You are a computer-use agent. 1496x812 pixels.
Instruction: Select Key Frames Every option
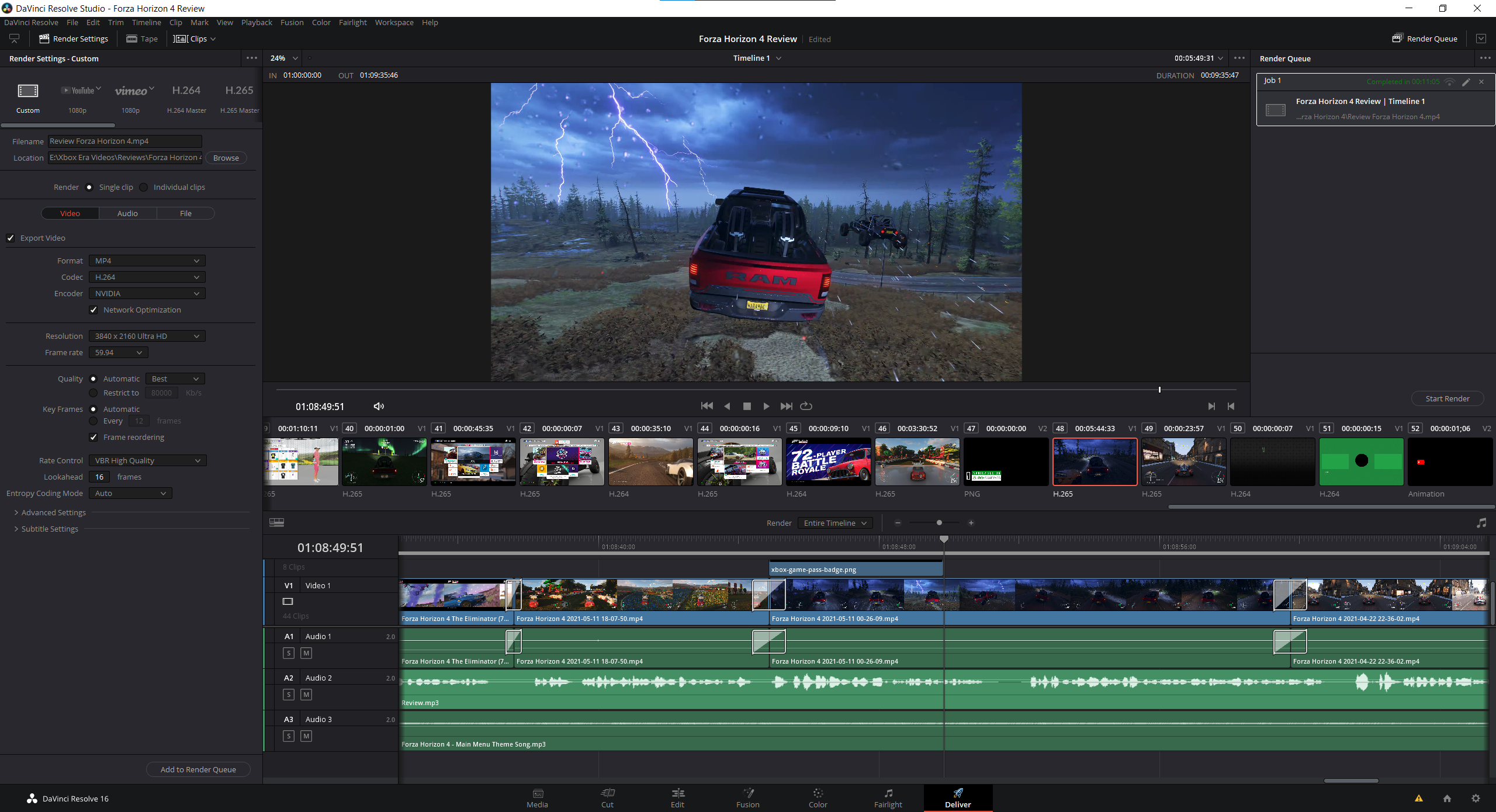click(x=93, y=421)
